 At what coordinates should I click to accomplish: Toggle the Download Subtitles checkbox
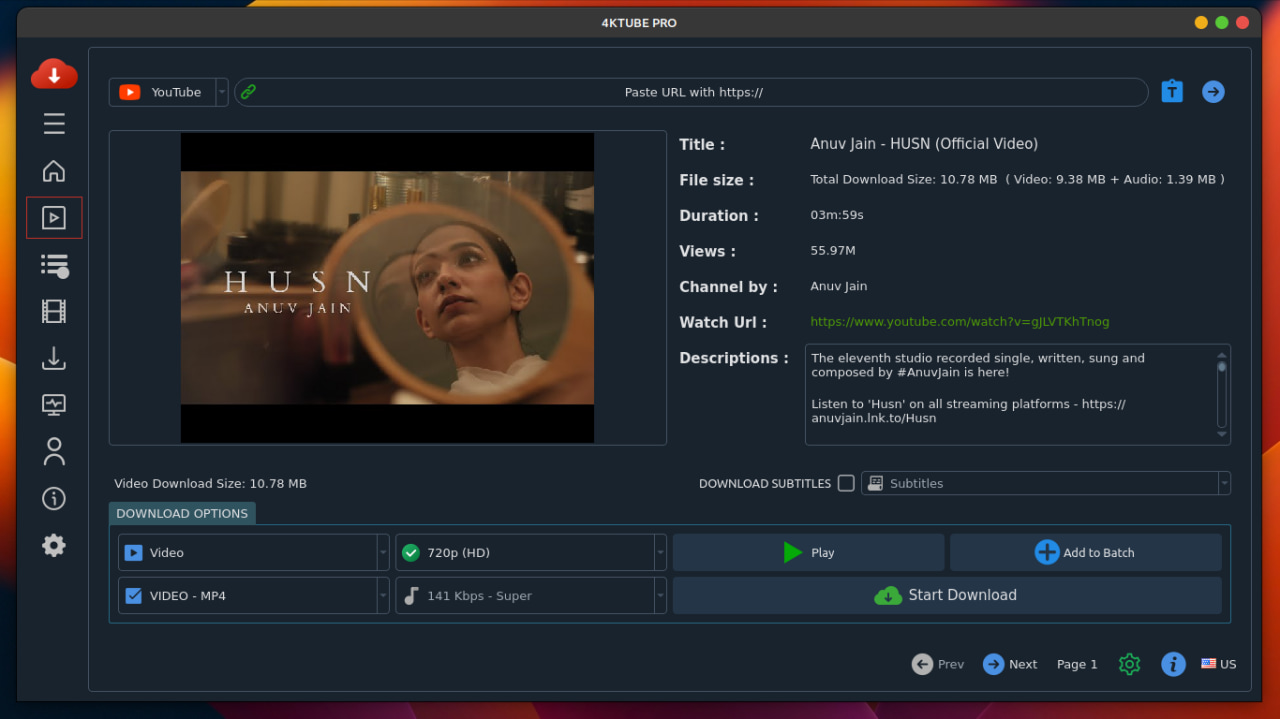(x=846, y=483)
